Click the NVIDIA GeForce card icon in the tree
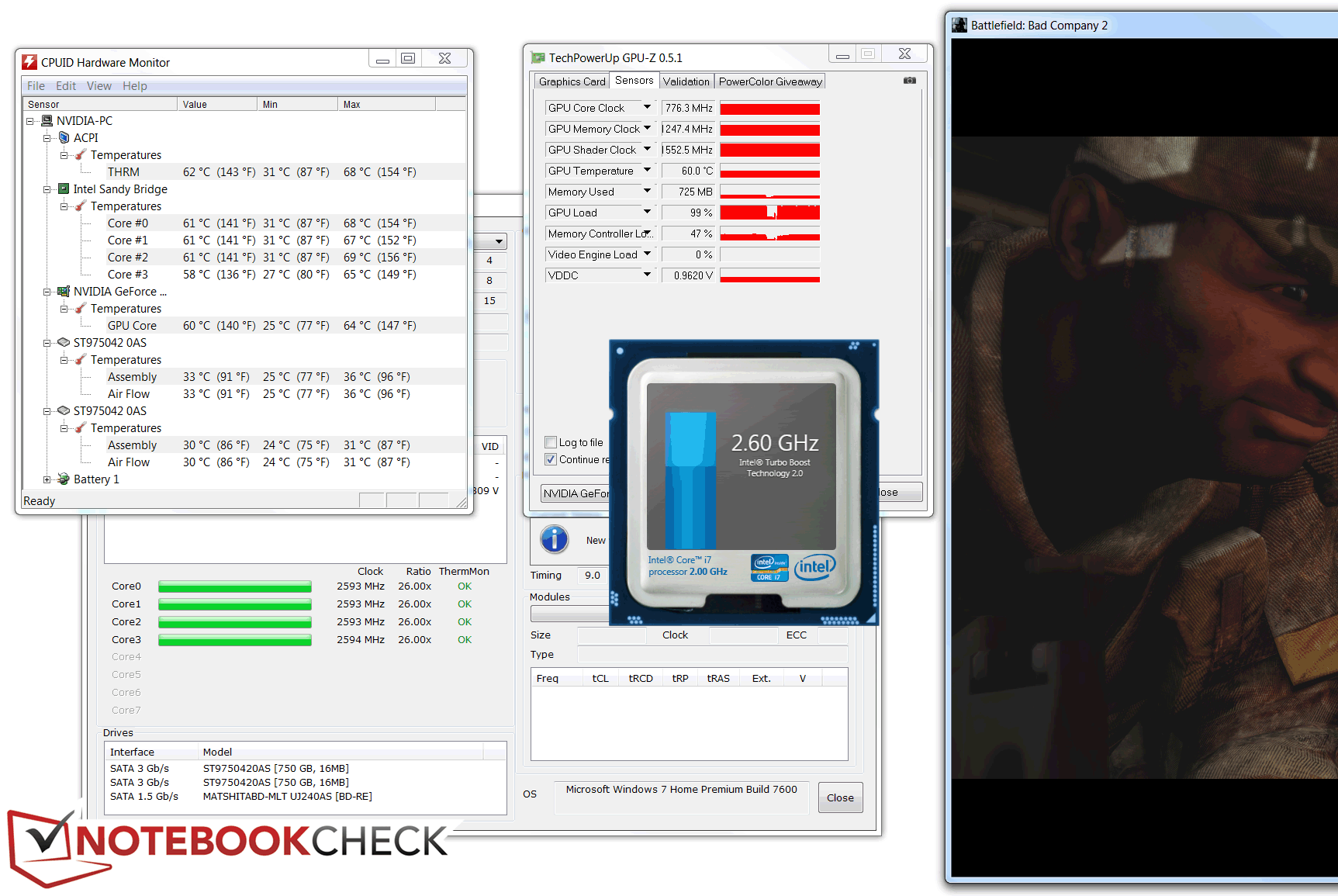 click(64, 292)
